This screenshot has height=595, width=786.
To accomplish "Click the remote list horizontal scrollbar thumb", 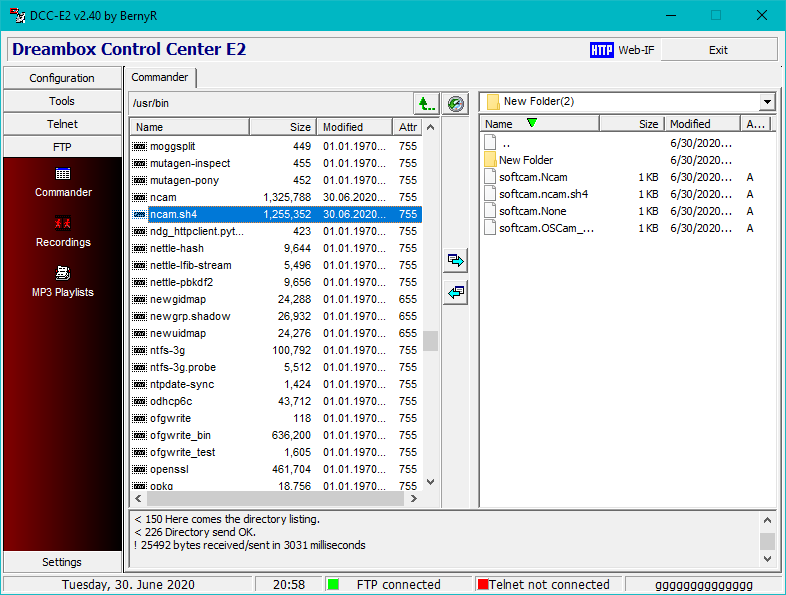I will tap(275, 499).
